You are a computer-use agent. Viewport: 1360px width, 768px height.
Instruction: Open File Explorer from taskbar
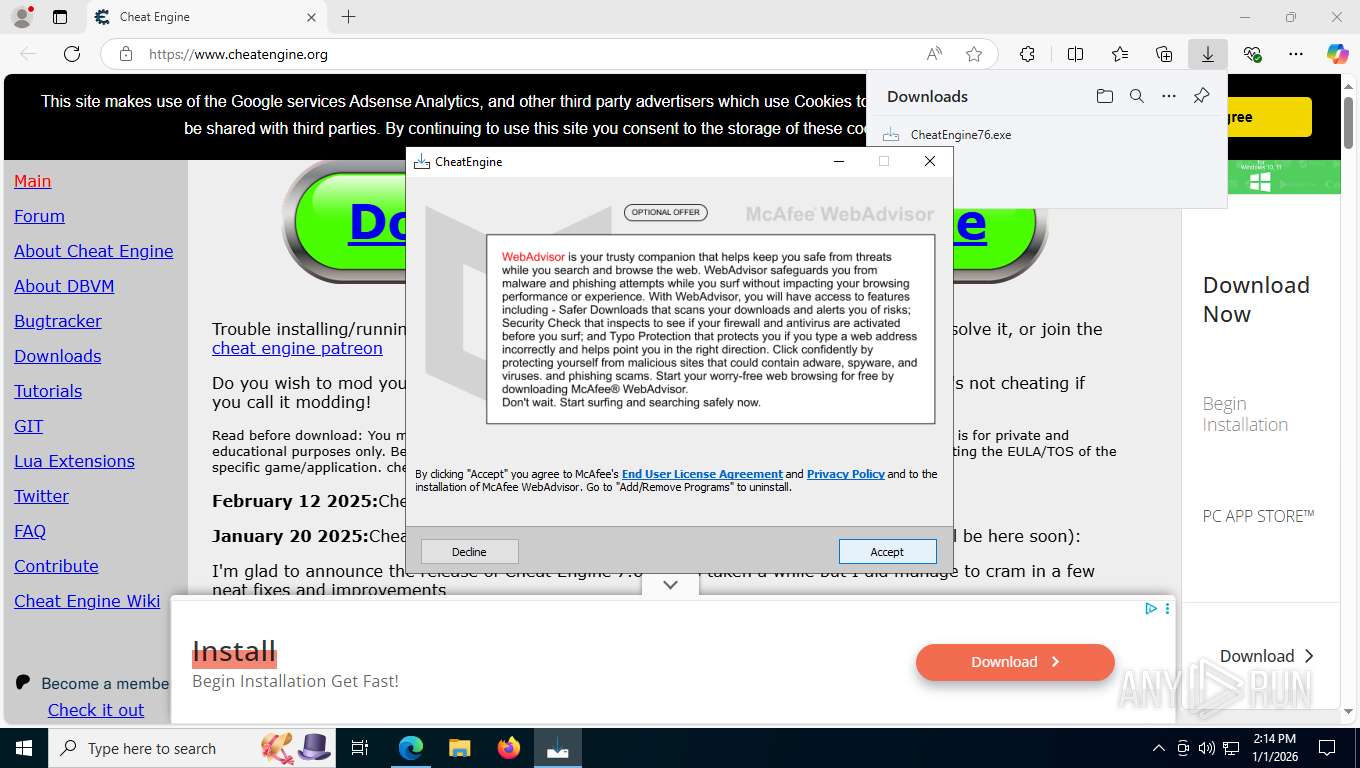(459, 748)
